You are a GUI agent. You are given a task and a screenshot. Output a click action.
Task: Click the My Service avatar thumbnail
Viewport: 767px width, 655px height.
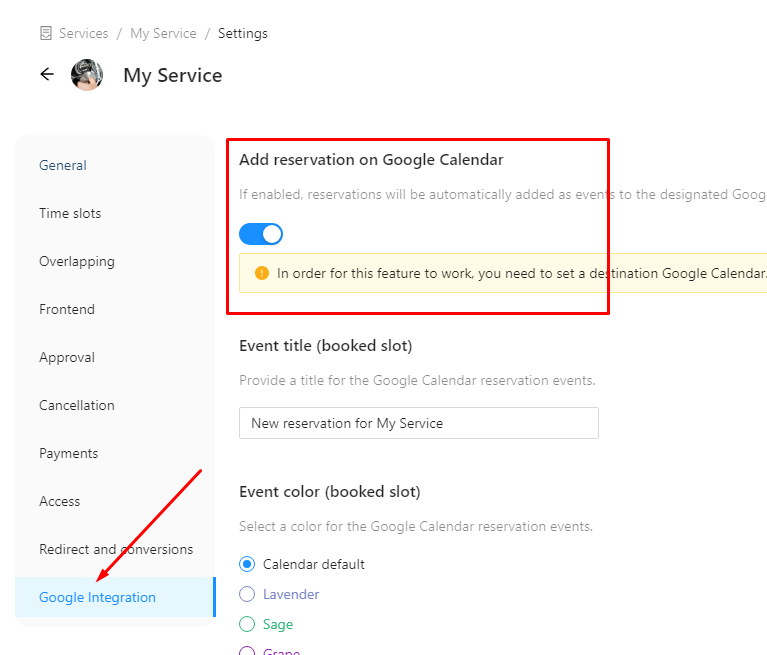click(x=87, y=75)
